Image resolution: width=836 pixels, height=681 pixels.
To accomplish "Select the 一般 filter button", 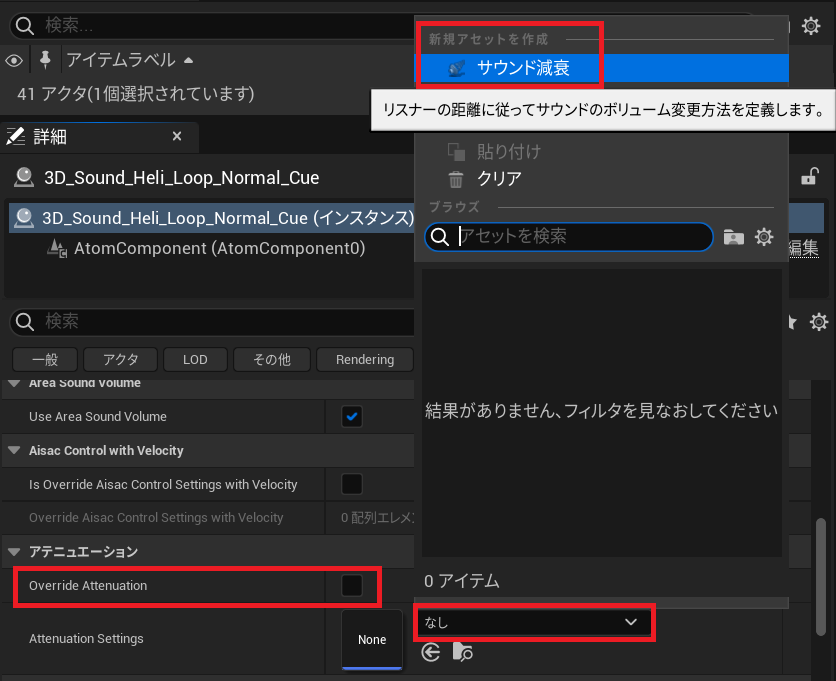I will pyautogui.click(x=45, y=359).
